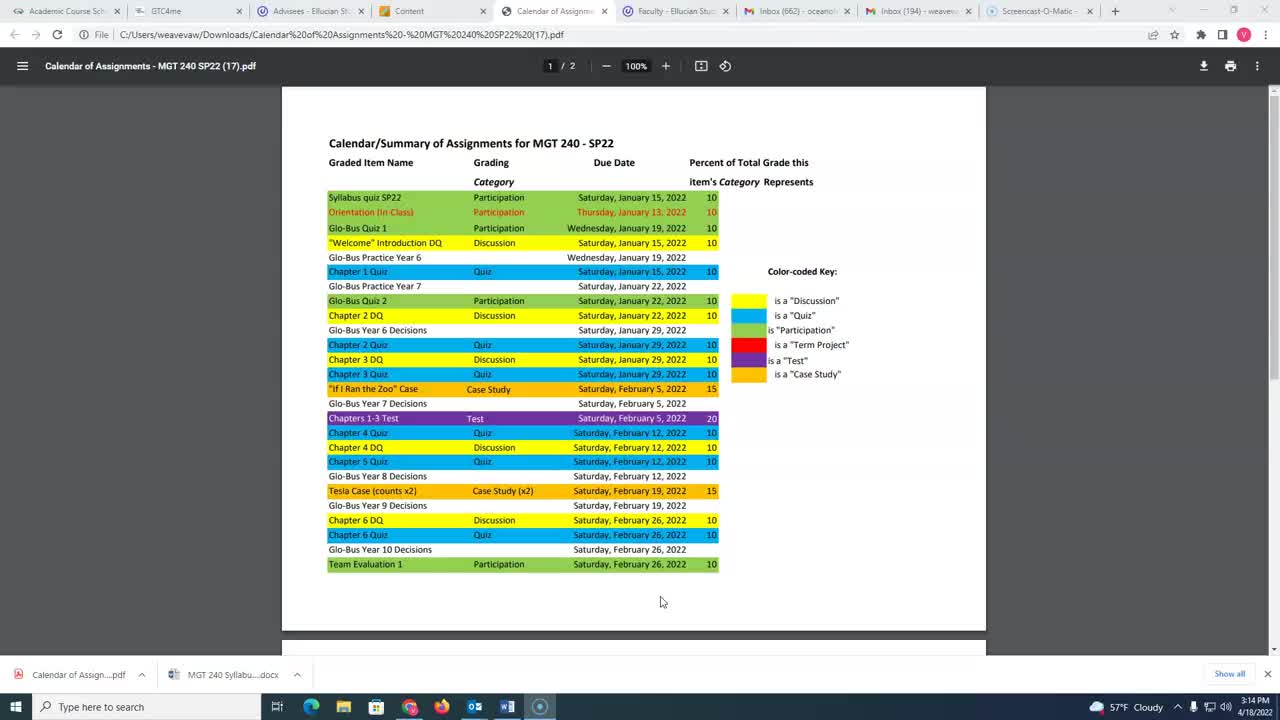The image size is (1280, 720).
Task: Click the "Tesla Case (counts x2)" text
Action: click(x=372, y=491)
